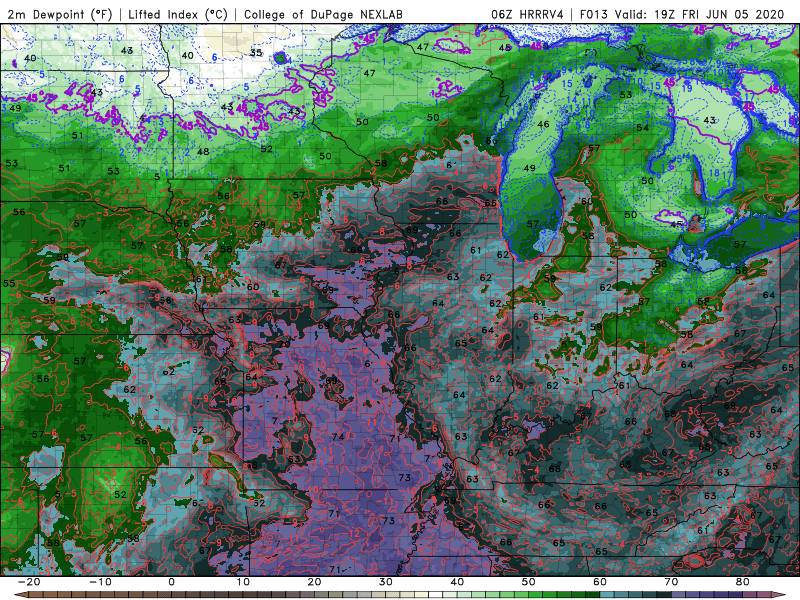Click the 20 label on the color scale
800x600 pixels.
[x=314, y=582]
